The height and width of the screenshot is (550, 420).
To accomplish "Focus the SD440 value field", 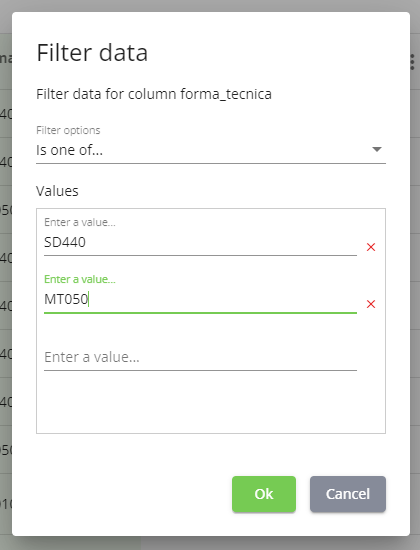I will click(200, 242).
